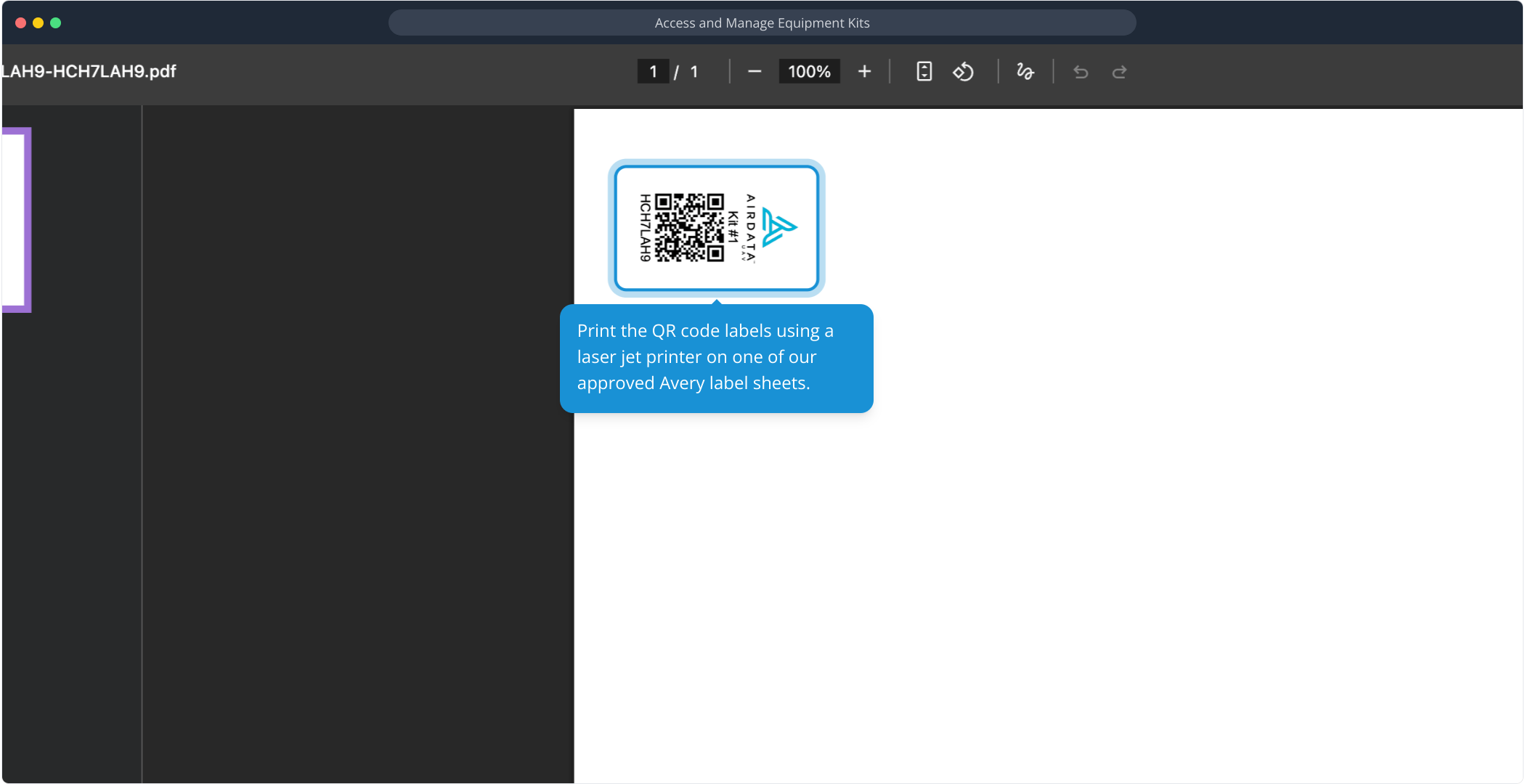This screenshot has height=784, width=1525.
Task: Click the fit to page icon
Action: point(924,71)
